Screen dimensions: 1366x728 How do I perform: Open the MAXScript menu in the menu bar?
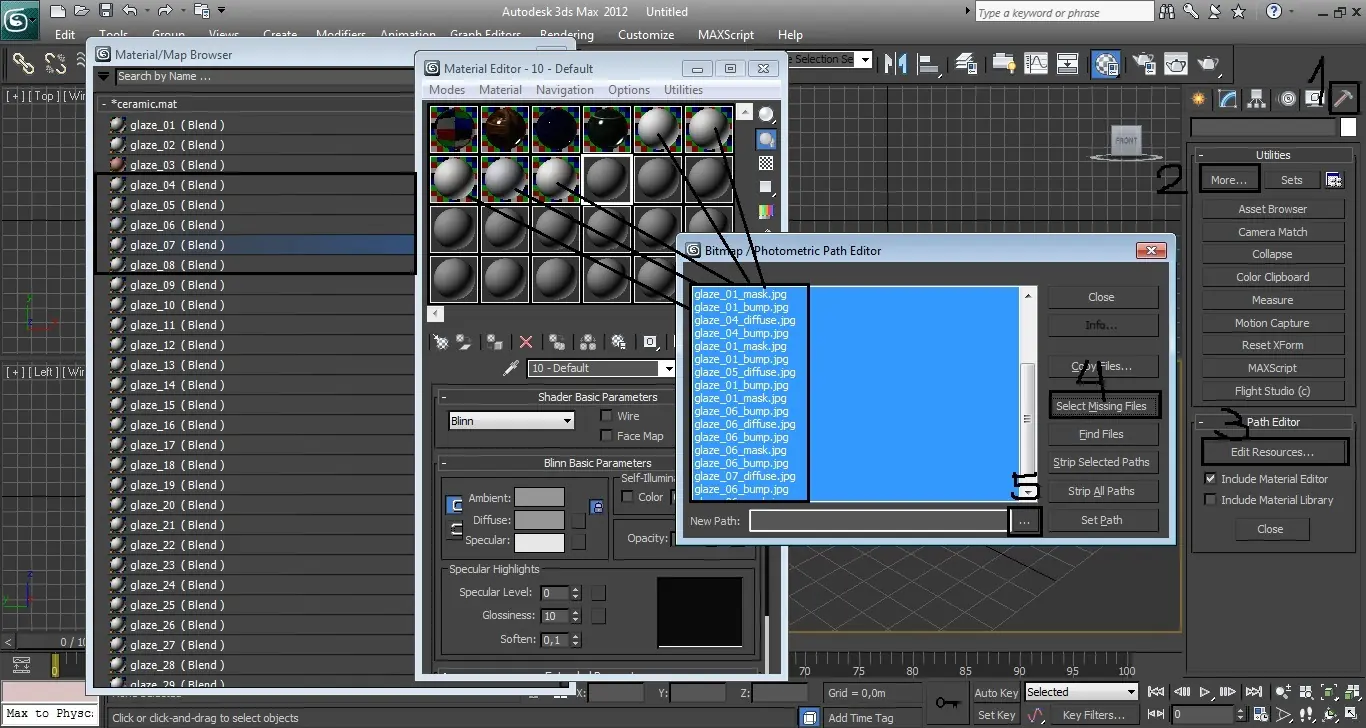click(x=726, y=34)
